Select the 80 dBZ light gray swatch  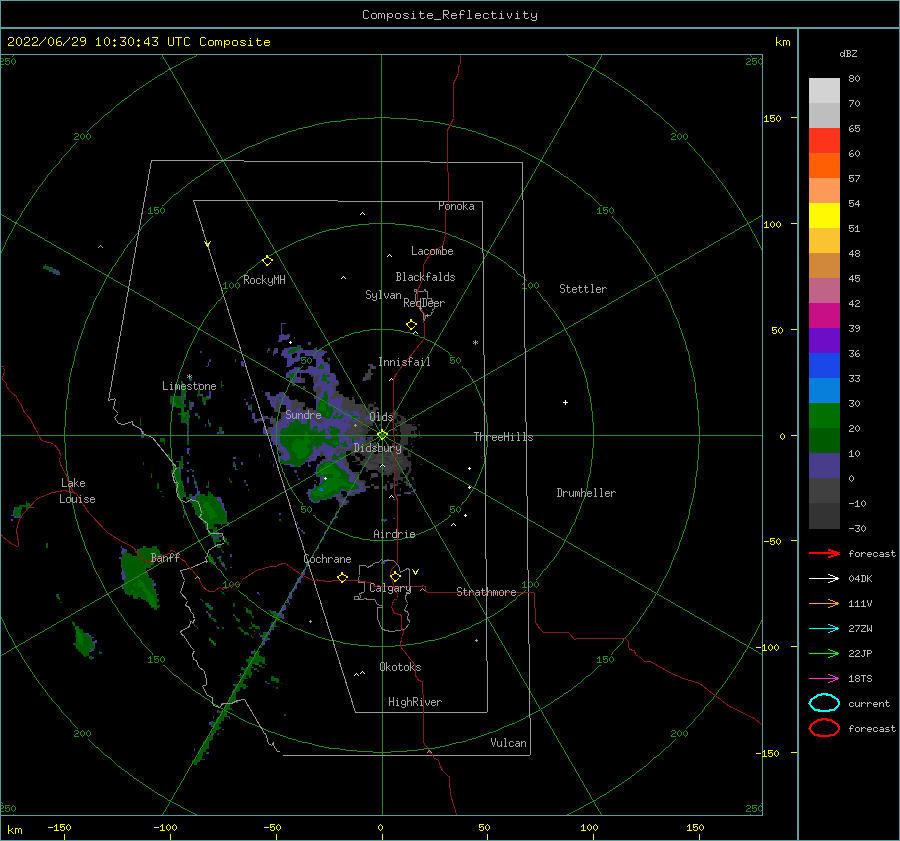(x=824, y=90)
